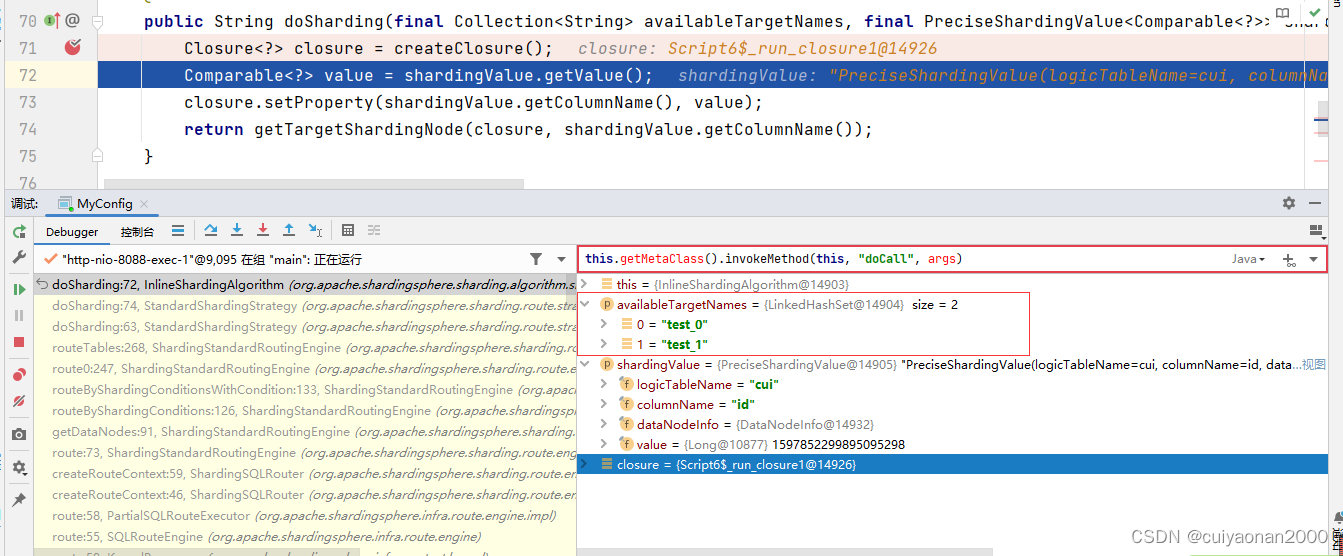
Task: Click the camera thread dump icon
Action: (19, 434)
